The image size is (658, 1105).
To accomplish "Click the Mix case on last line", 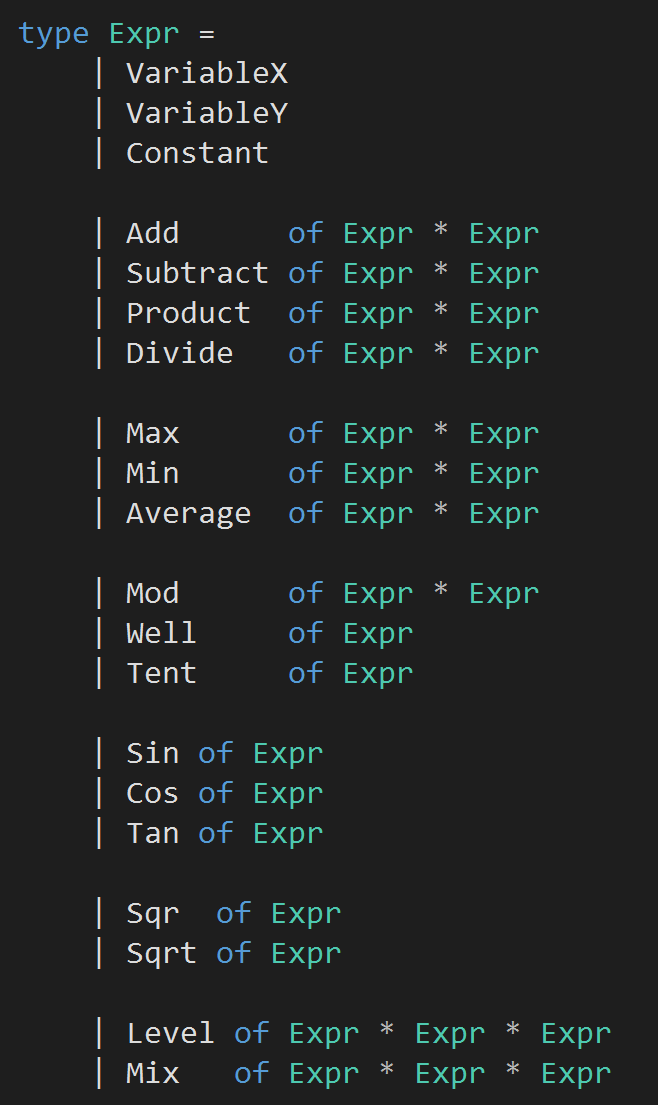I will click(152, 1073).
